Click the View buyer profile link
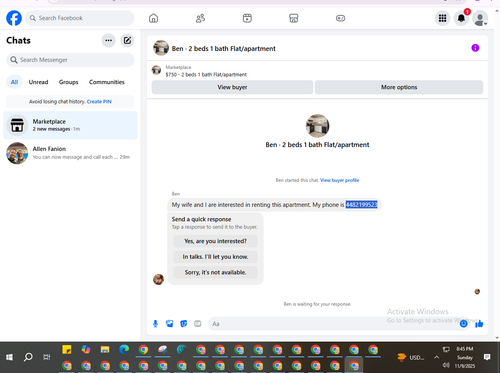The image size is (500, 373). click(339, 180)
